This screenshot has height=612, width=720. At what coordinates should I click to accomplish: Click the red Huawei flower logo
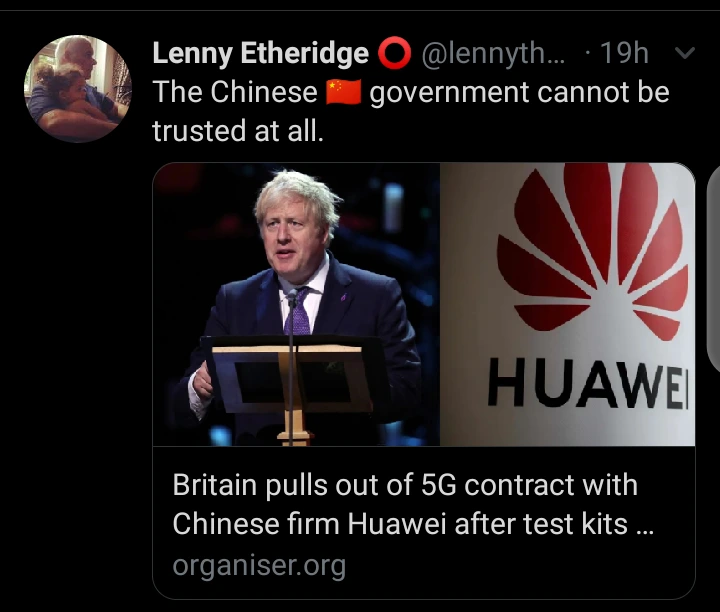pyautogui.click(x=593, y=252)
